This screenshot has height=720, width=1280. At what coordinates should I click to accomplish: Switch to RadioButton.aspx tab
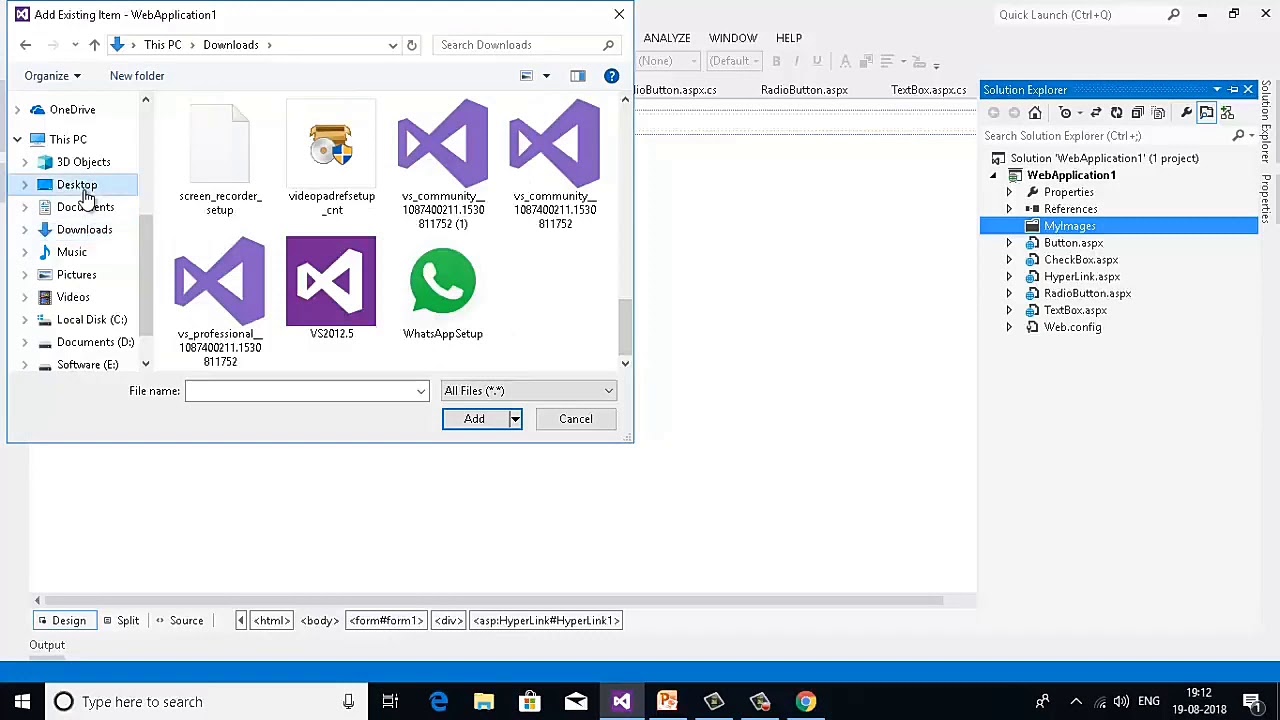804,90
